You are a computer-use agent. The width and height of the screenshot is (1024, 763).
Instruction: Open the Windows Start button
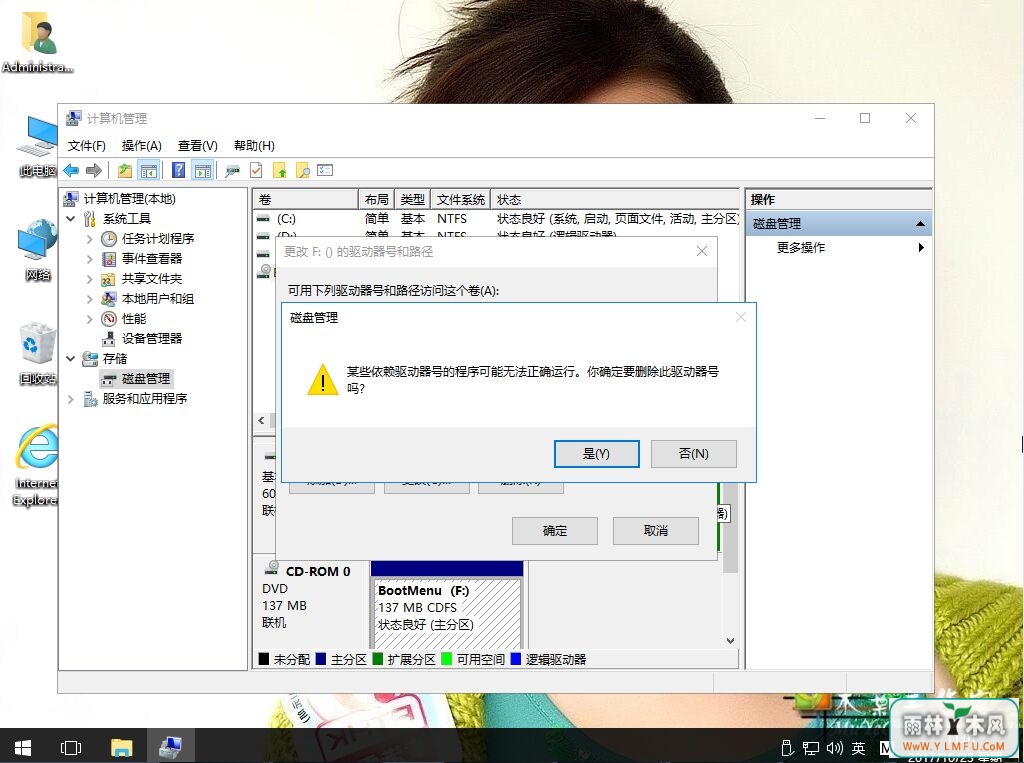point(23,747)
